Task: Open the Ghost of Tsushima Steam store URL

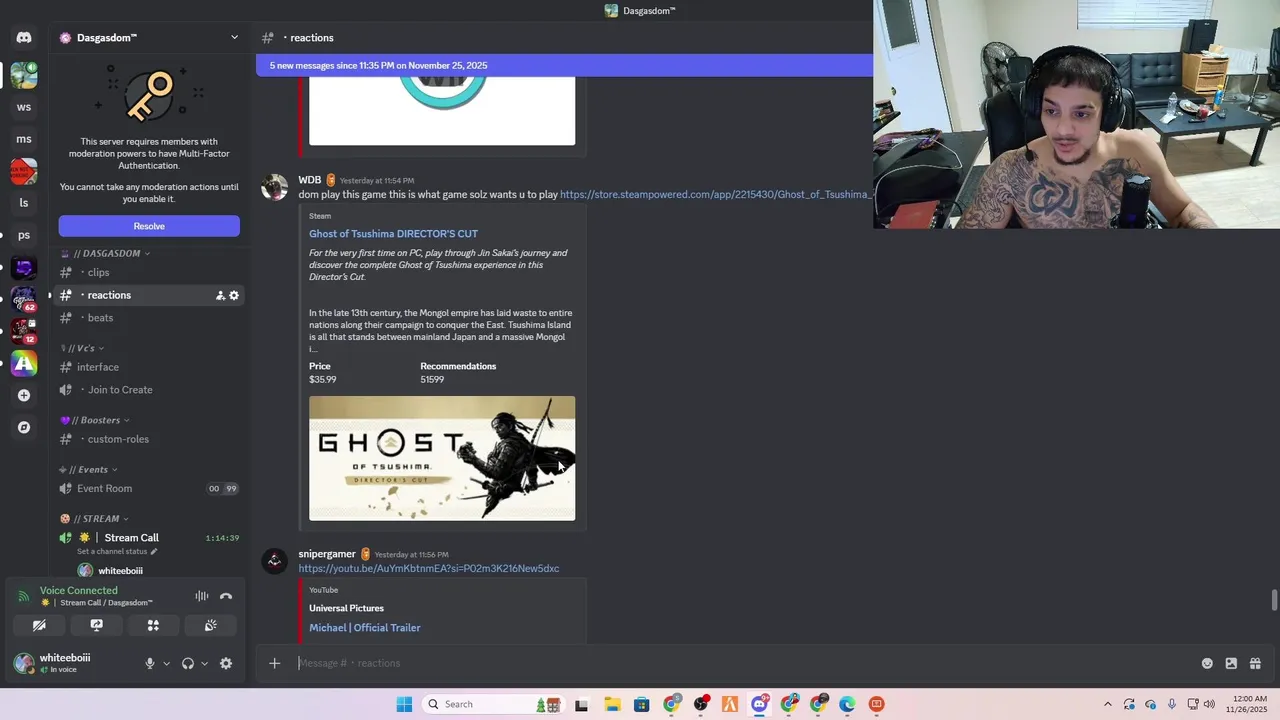Action: (716, 194)
